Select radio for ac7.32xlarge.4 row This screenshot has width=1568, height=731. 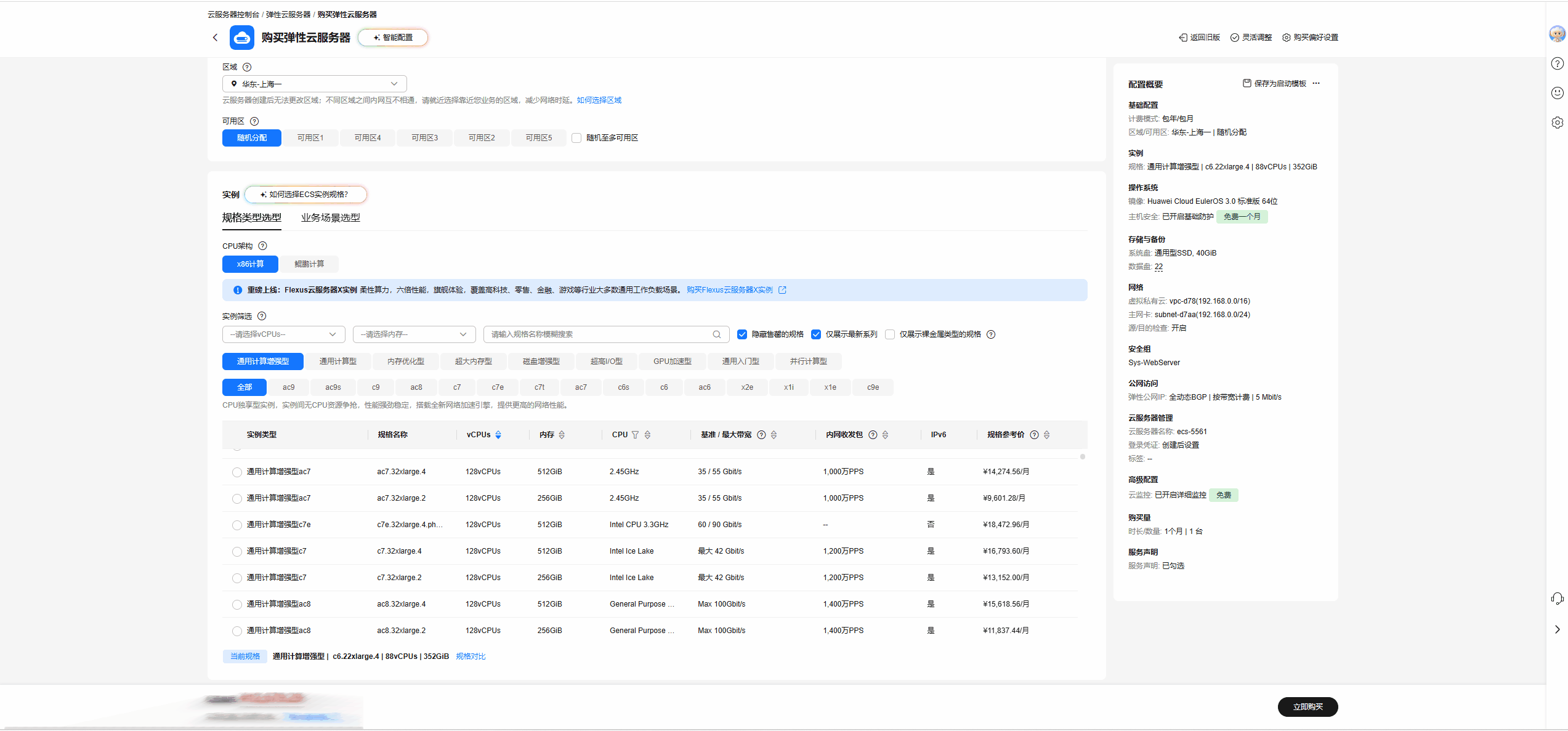tap(236, 472)
